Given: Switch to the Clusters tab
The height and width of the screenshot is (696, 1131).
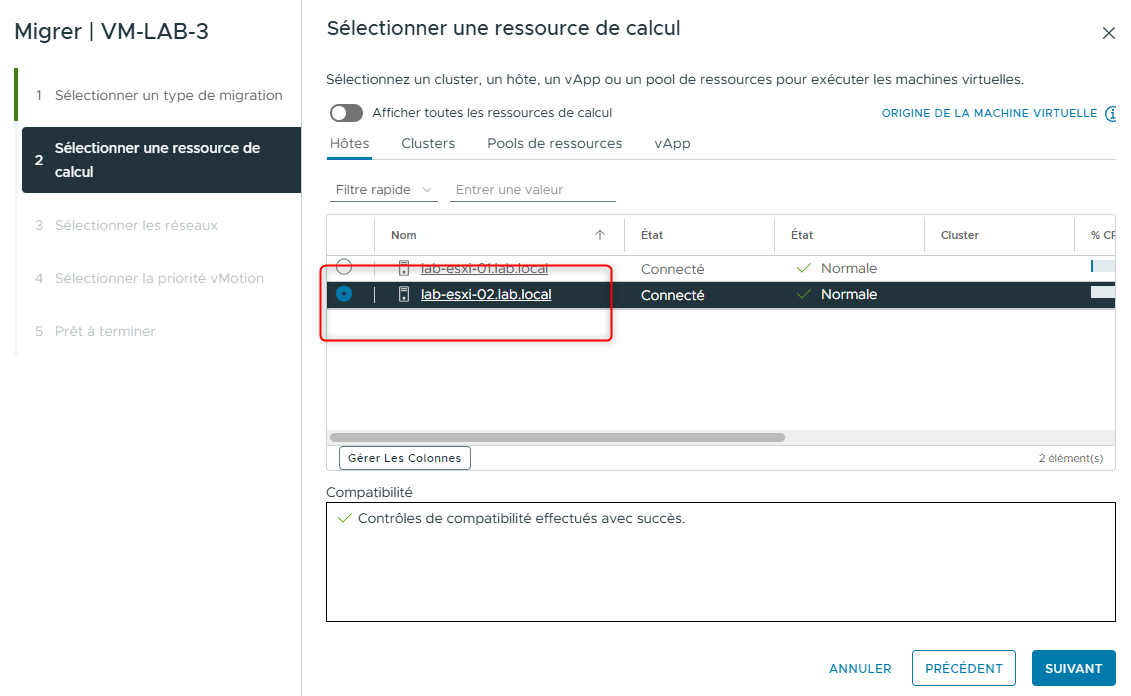Looking at the screenshot, I should click(428, 143).
